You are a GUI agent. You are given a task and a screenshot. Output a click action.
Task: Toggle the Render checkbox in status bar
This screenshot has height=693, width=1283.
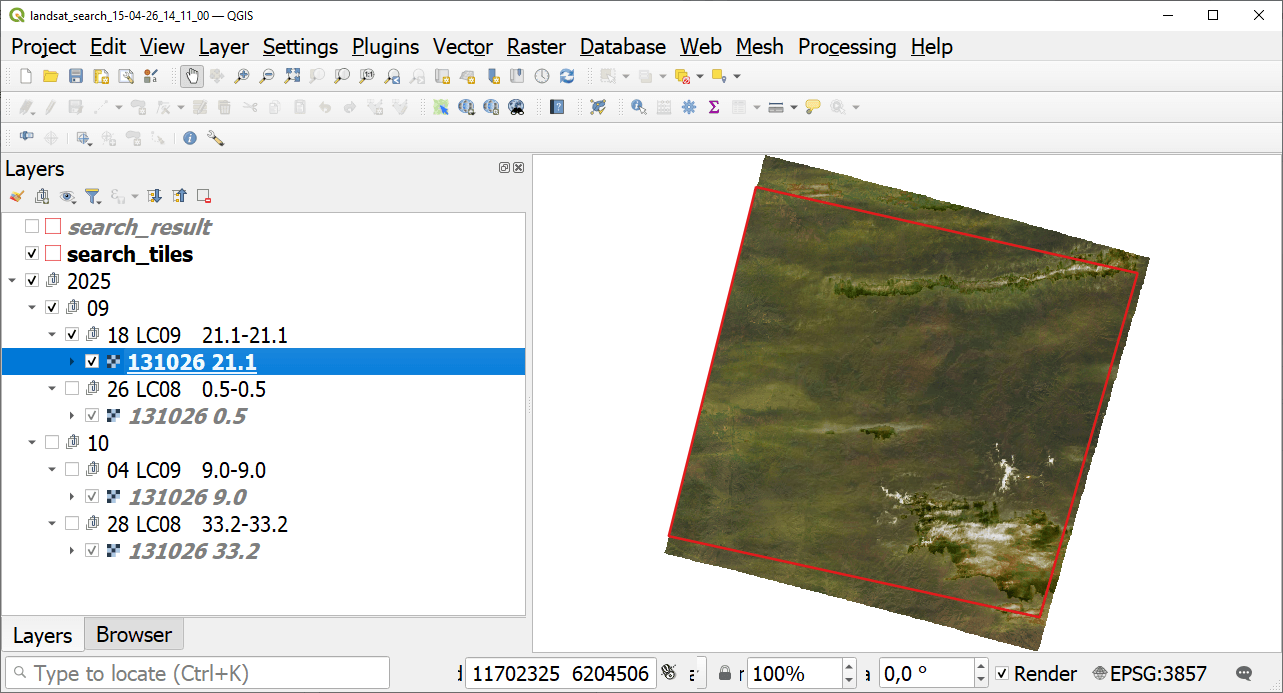[x=1003, y=674]
